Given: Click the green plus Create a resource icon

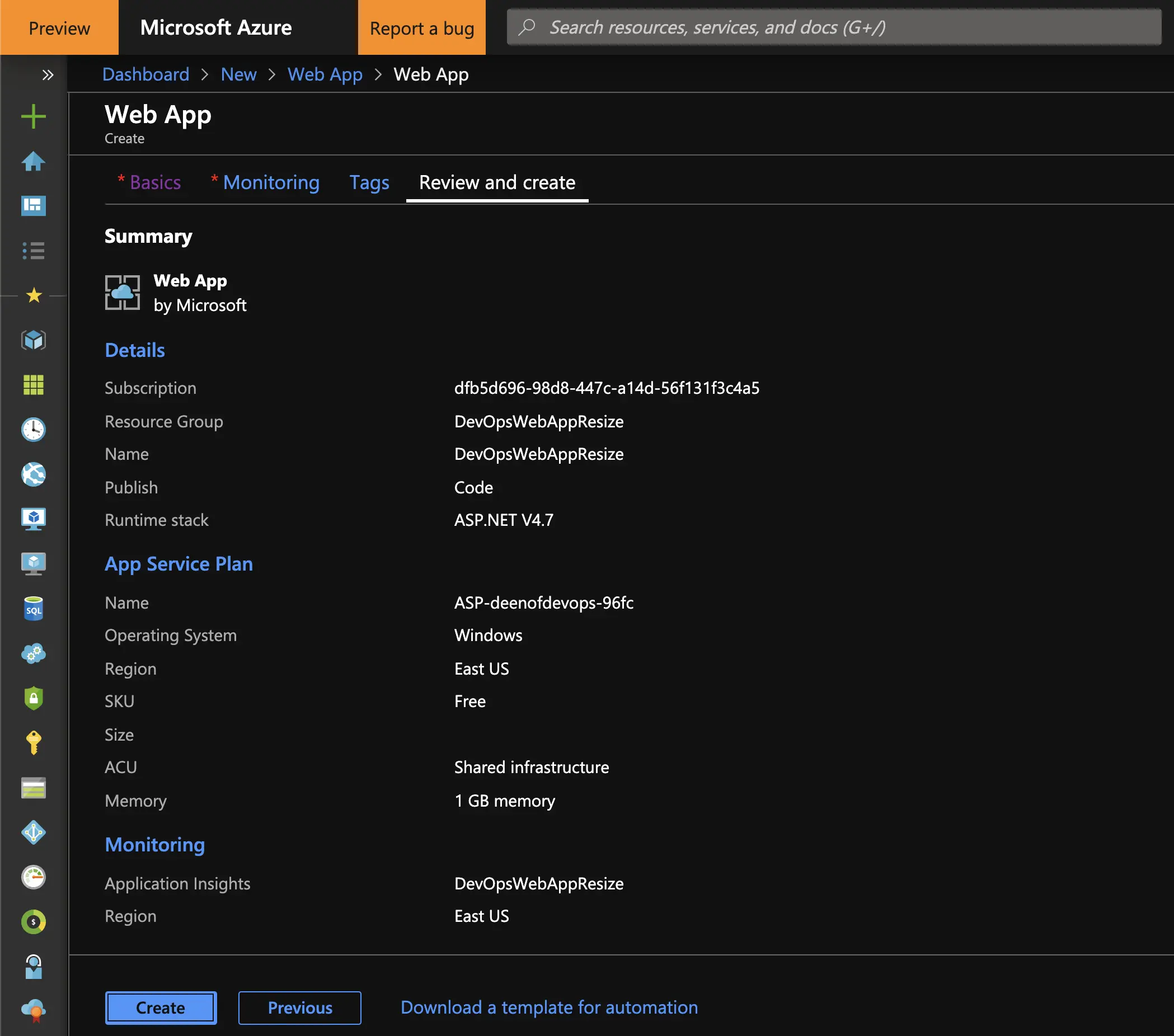Looking at the screenshot, I should (34, 116).
